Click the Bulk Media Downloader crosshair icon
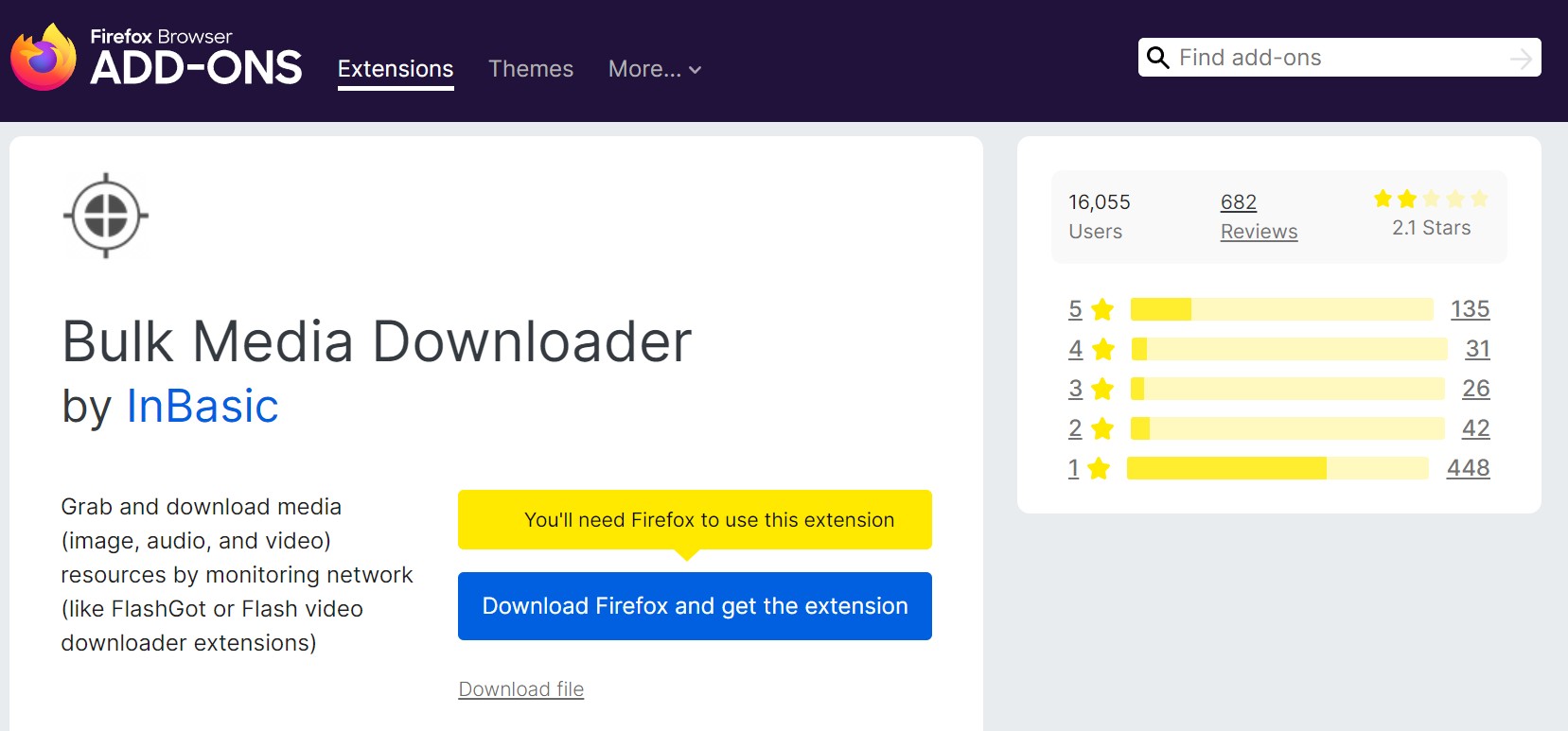Viewport: 1568px width, 731px height. (x=106, y=216)
